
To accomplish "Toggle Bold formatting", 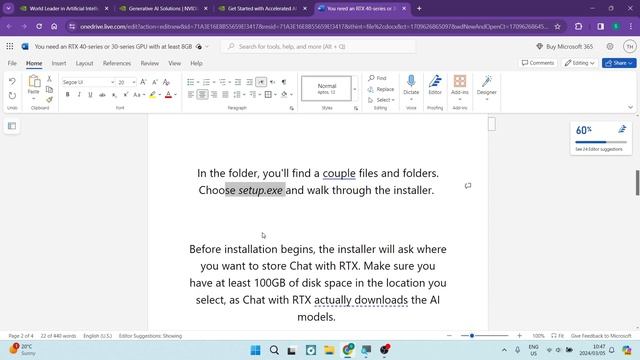I will pyautogui.click(x=67, y=95).
